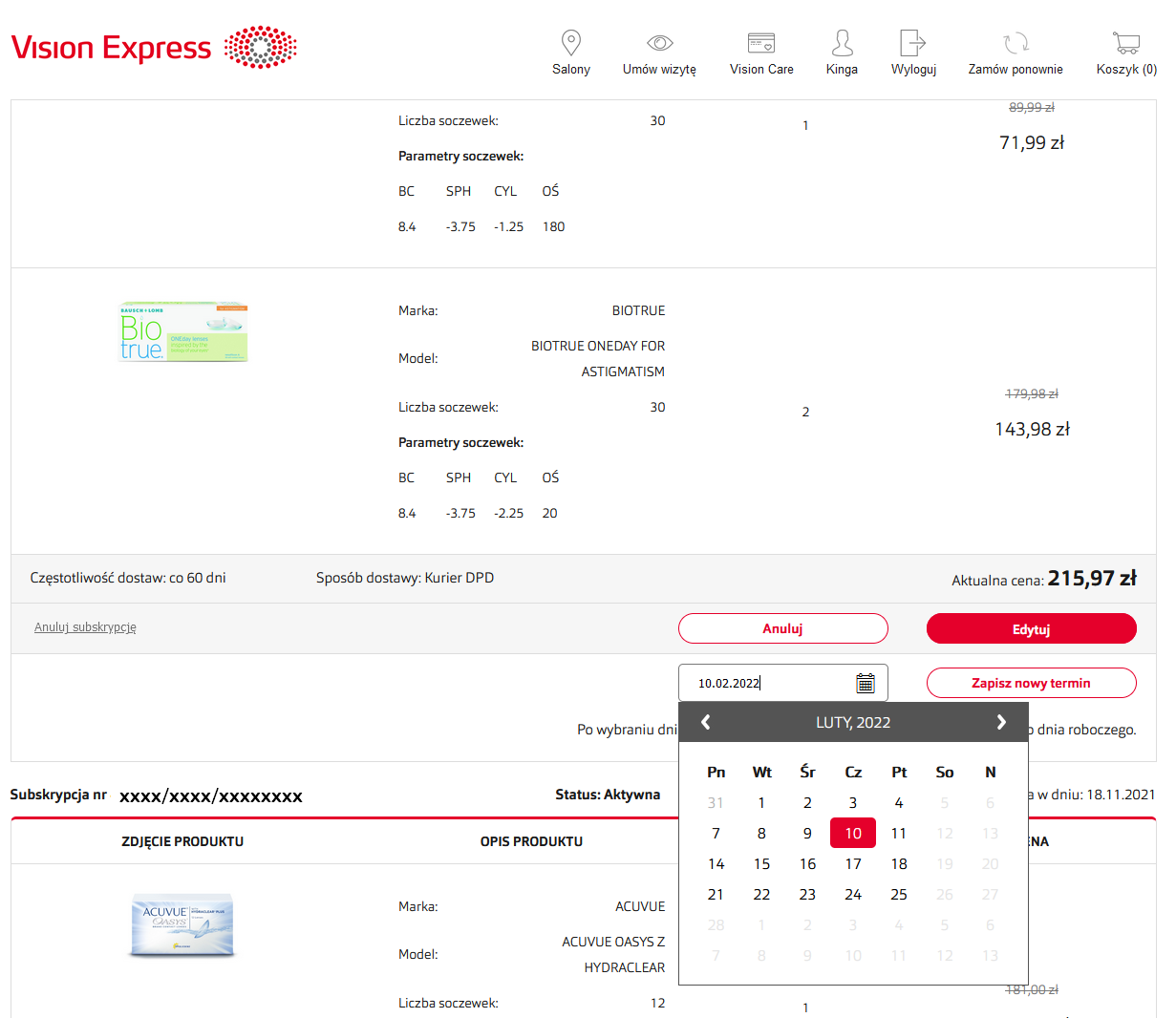Open the Salony location pin icon
The image size is (1176, 1018).
point(571,43)
